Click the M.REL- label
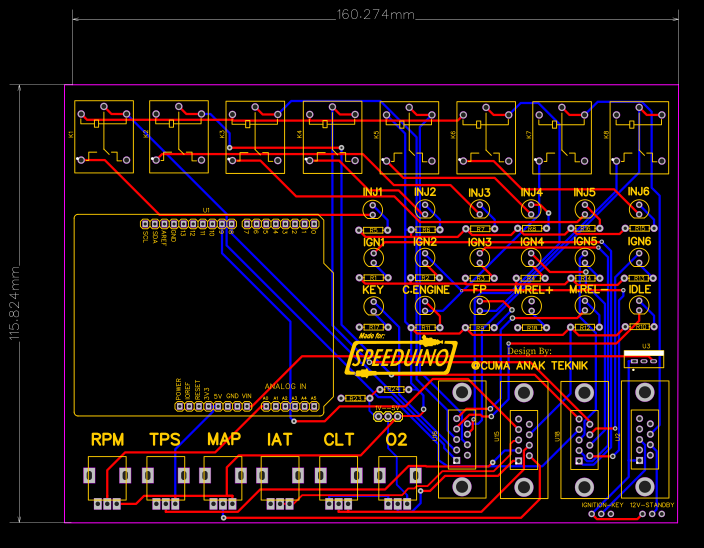This screenshot has height=548, width=704. (588, 290)
